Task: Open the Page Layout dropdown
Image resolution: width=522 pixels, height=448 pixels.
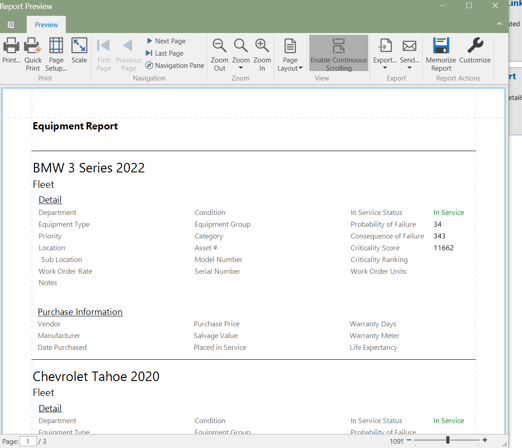Action: [290, 54]
